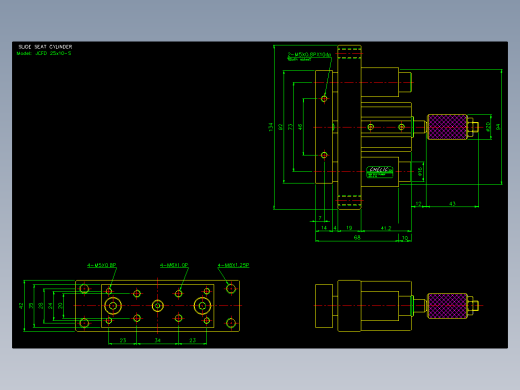Select the purple knurled knob, lower-right view
Image resolution: width=520 pixels, height=390 pixels.
pyautogui.click(x=447, y=306)
